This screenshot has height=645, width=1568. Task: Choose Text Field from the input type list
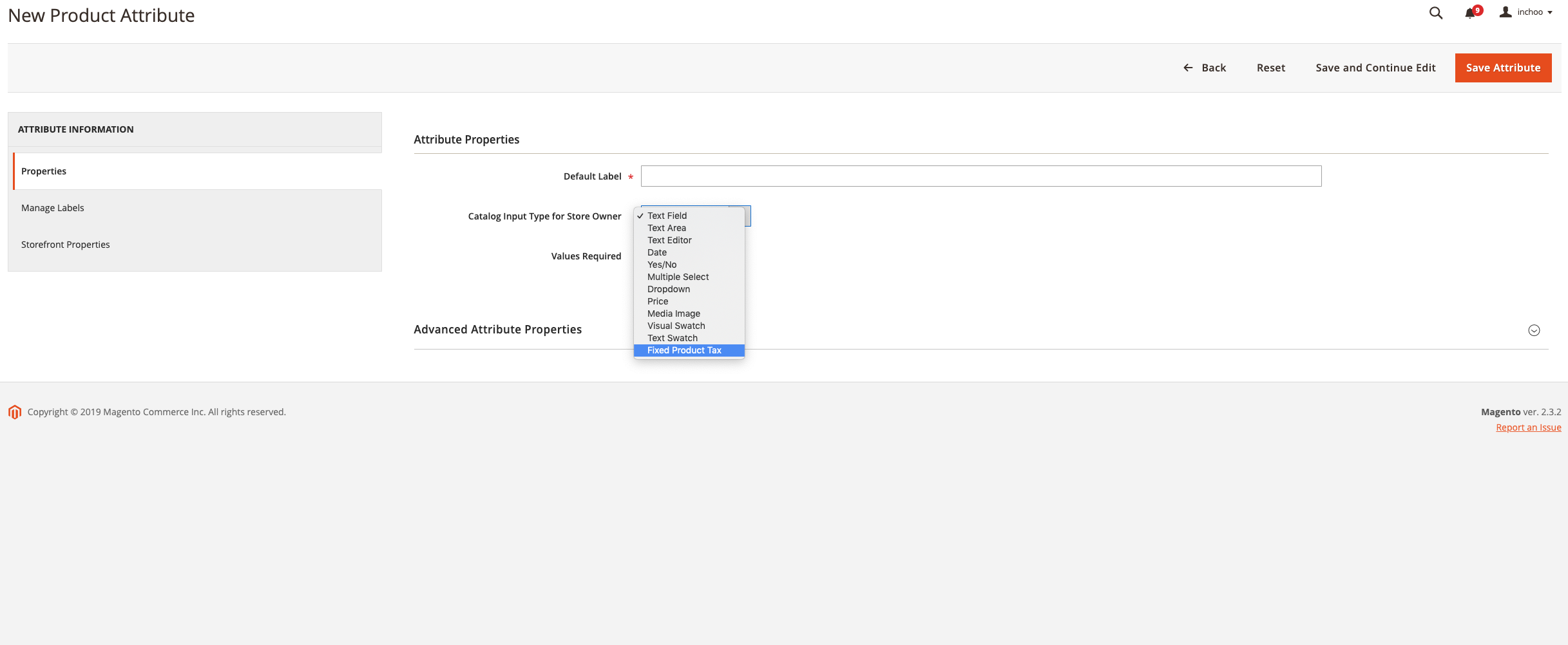(689, 216)
